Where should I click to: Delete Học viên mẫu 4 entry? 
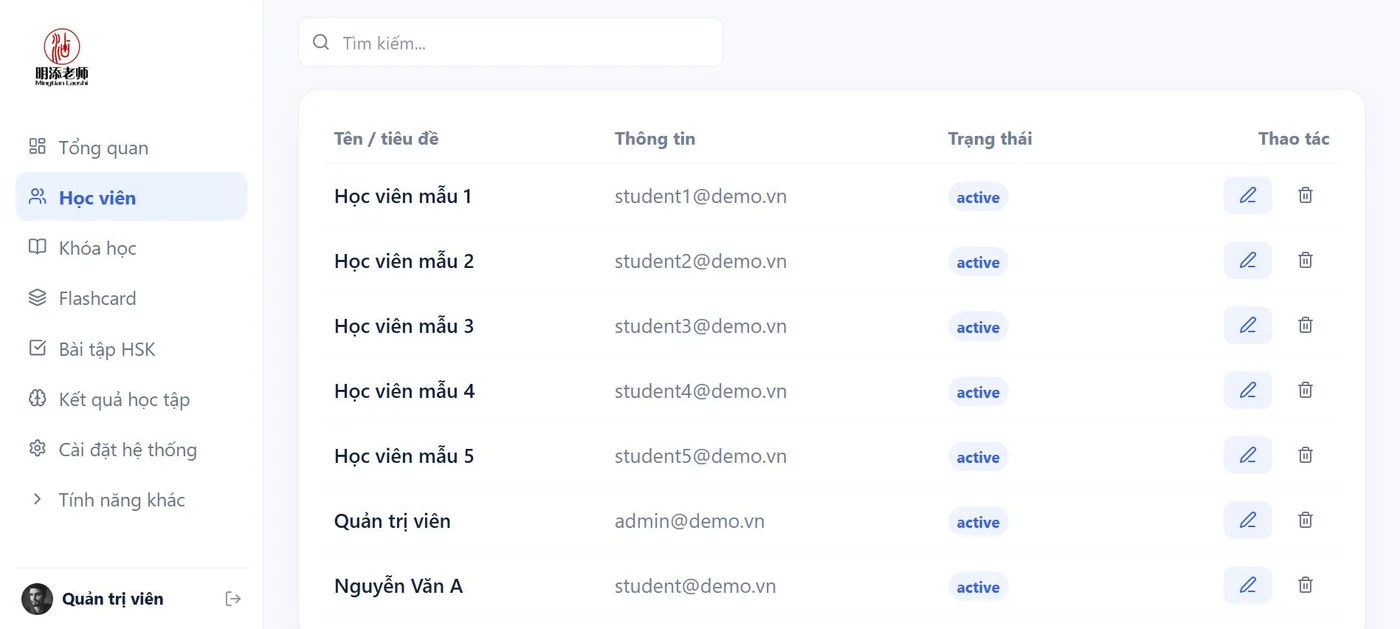pyautogui.click(x=1305, y=390)
